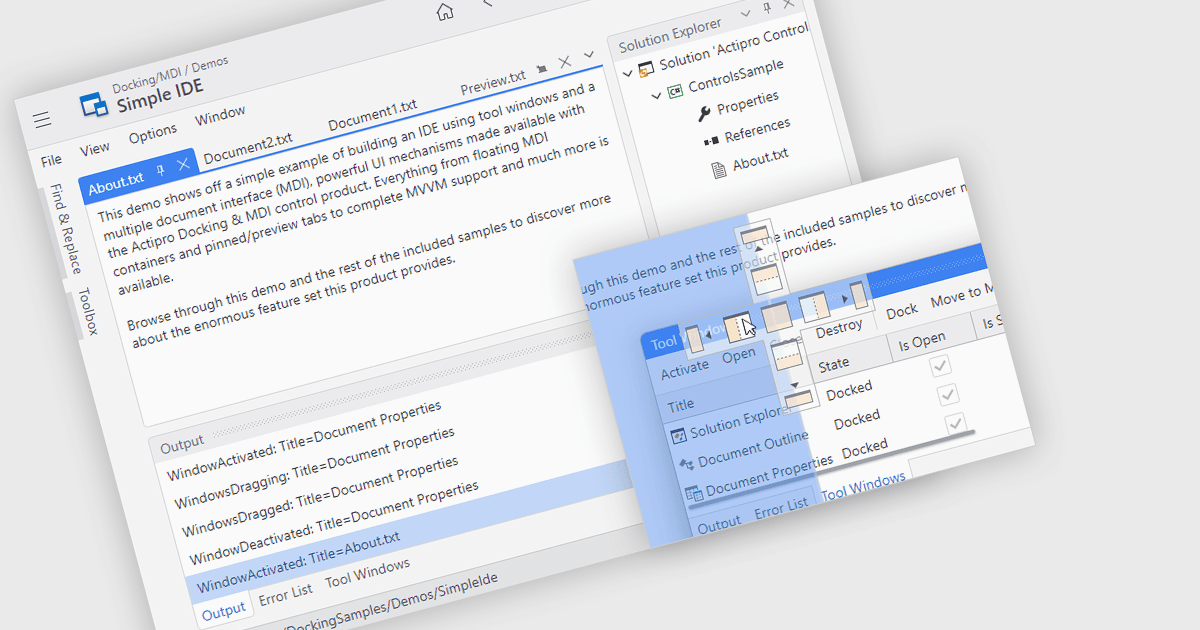
Task: Select References in Solution Explorer tree
Action: coord(757,130)
